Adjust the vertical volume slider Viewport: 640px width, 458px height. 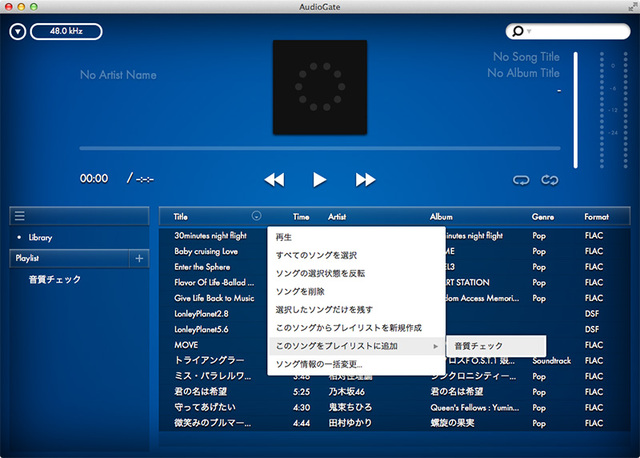point(576,110)
